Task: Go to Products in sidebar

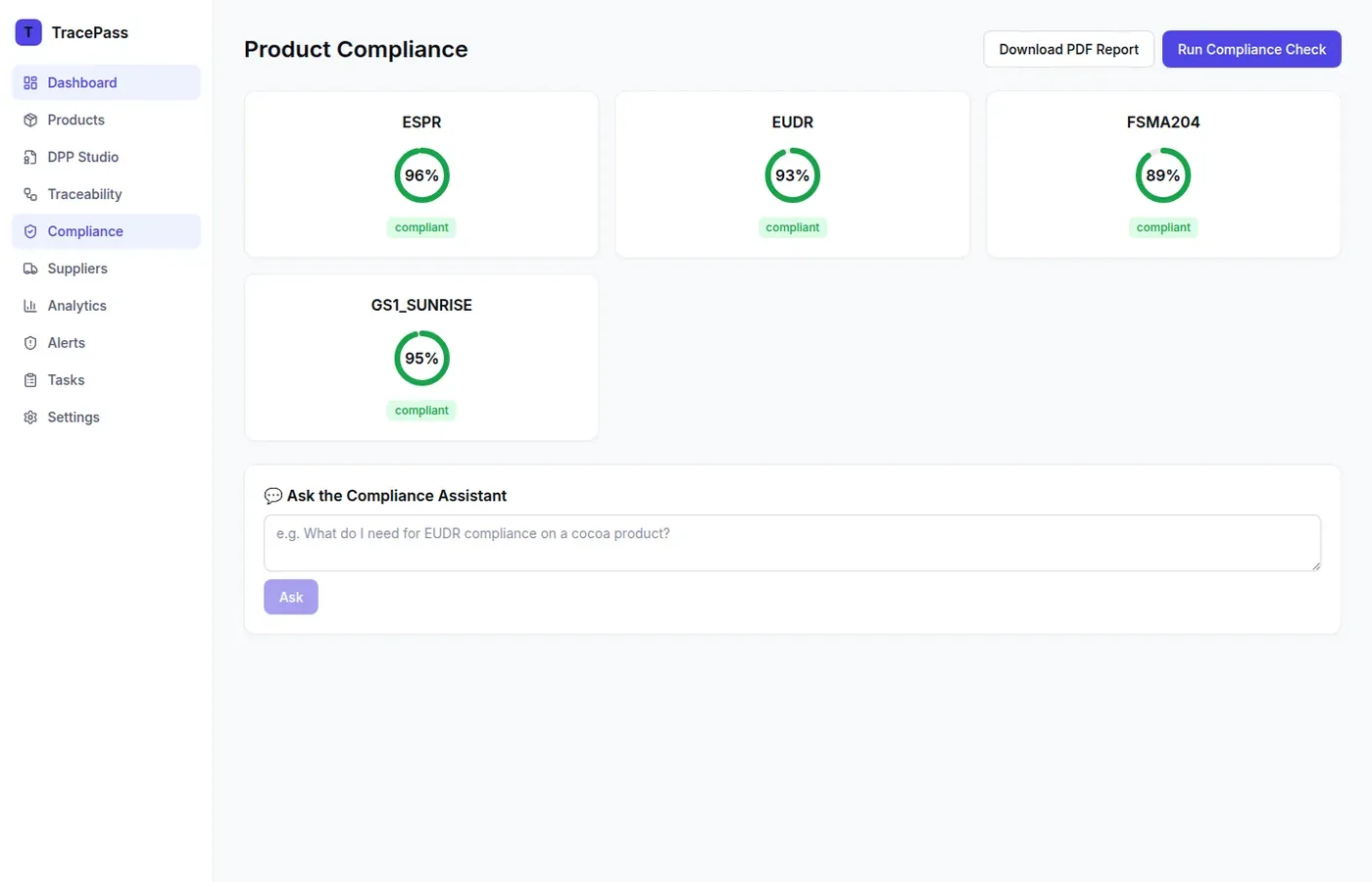Action: coord(106,121)
